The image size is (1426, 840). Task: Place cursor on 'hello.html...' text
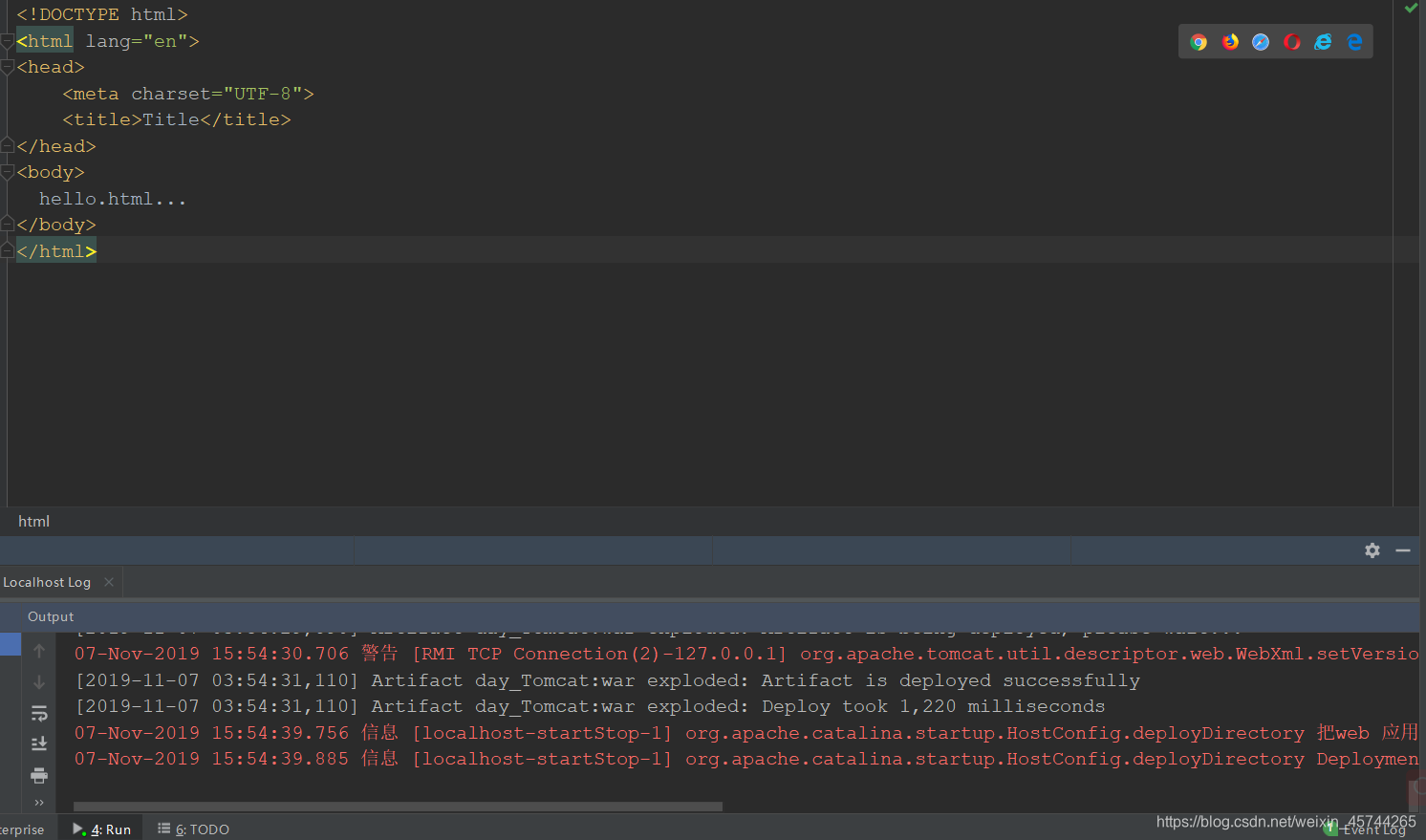(113, 199)
